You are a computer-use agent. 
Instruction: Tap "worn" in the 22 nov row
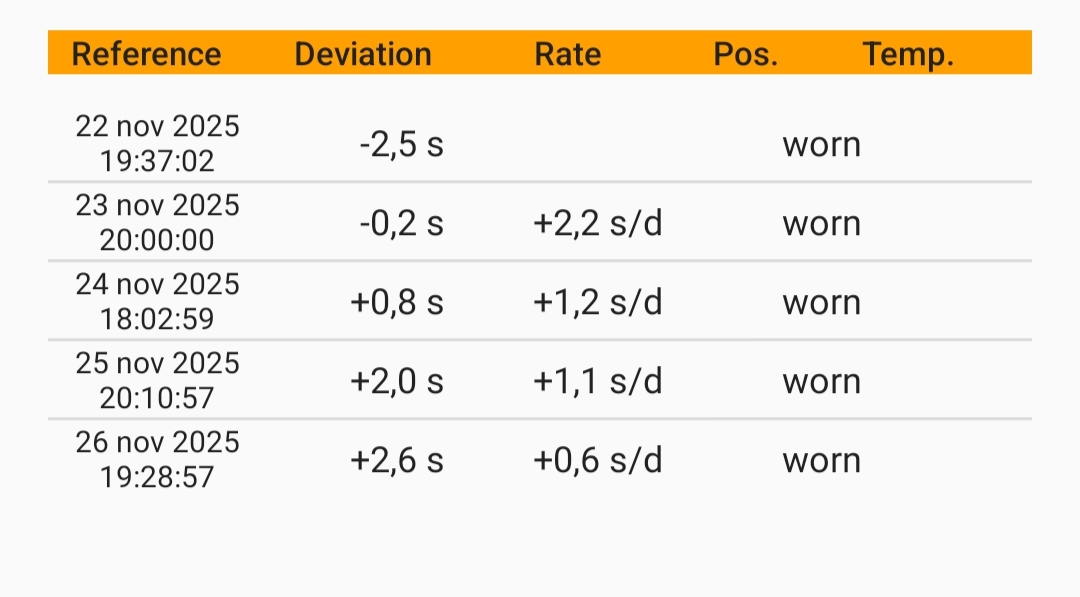pos(821,144)
